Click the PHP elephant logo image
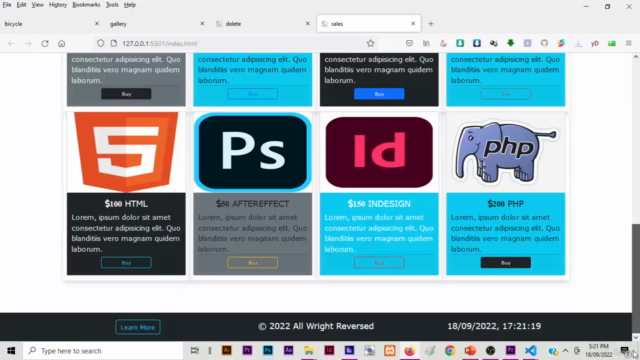 click(x=506, y=152)
